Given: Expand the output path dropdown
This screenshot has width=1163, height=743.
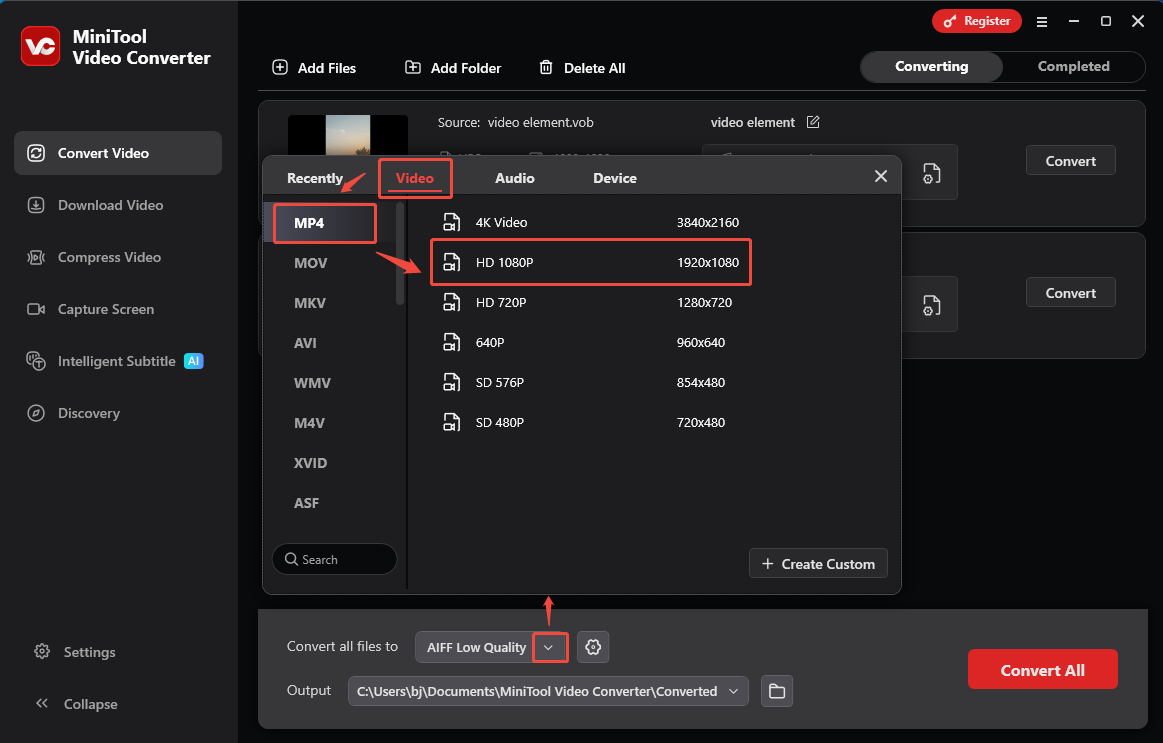Looking at the screenshot, I should 734,690.
